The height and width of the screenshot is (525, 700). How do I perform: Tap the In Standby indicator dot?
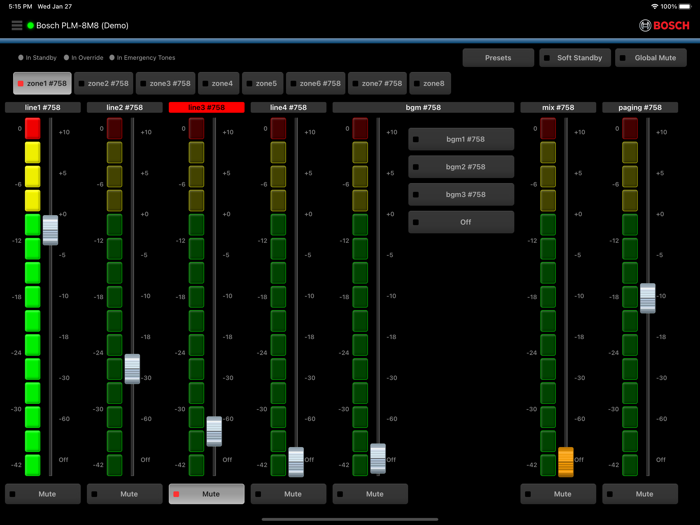[21, 58]
